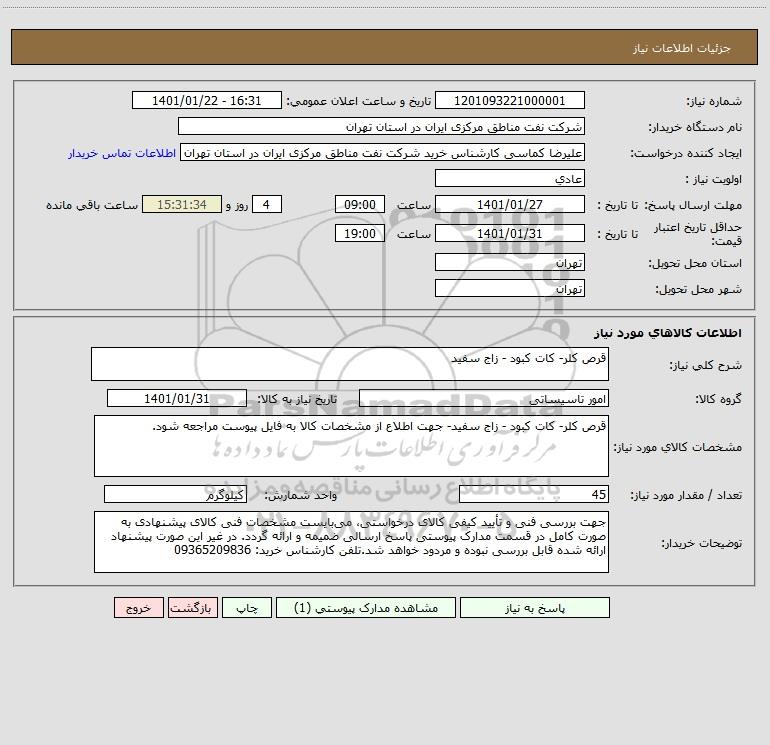The width and height of the screenshot is (770, 745).
Task: Click the section heading 'اطلاعات کالاهای مورد نیاز'
Action: click(x=668, y=333)
